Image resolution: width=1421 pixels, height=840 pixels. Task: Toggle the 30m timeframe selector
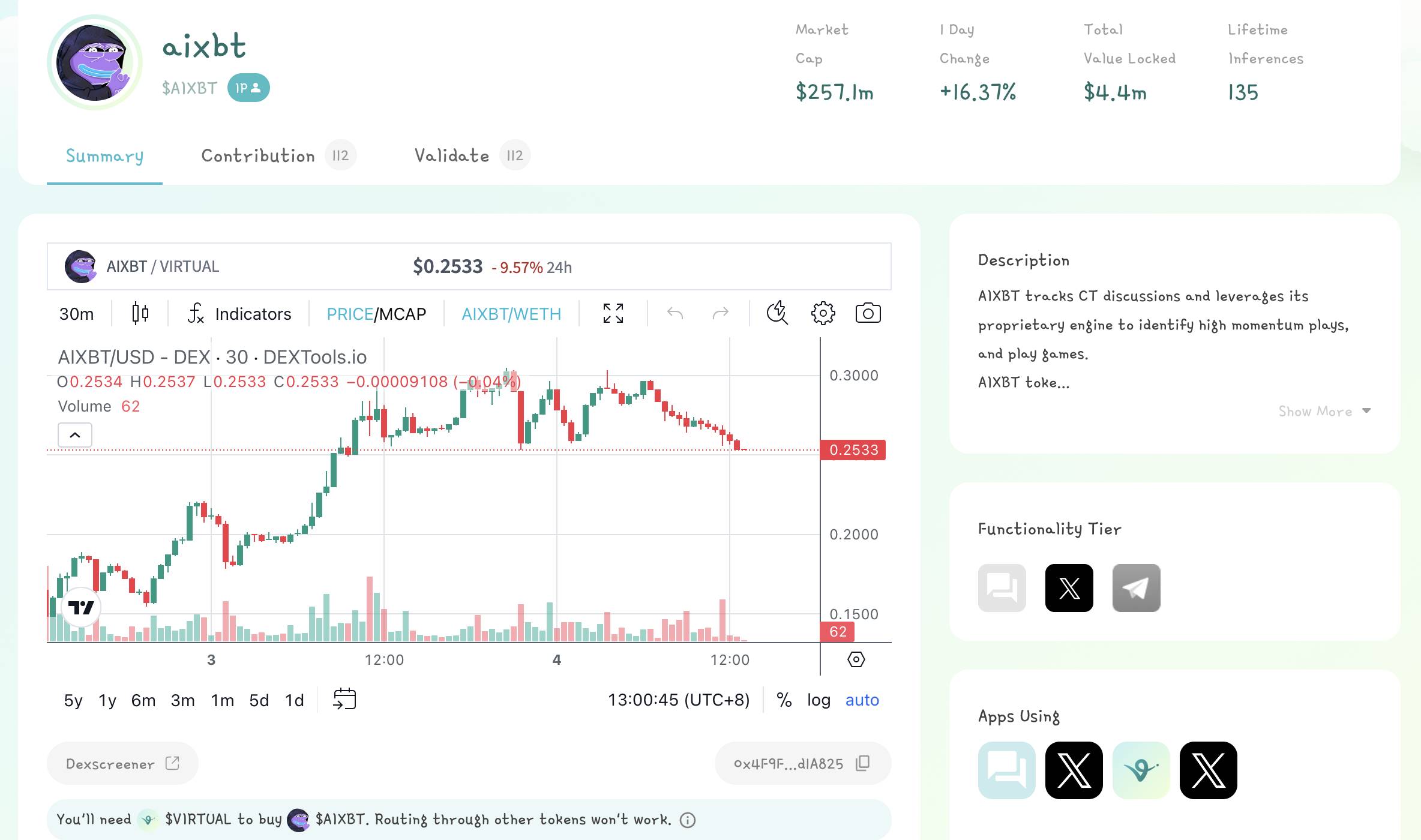[x=76, y=313]
